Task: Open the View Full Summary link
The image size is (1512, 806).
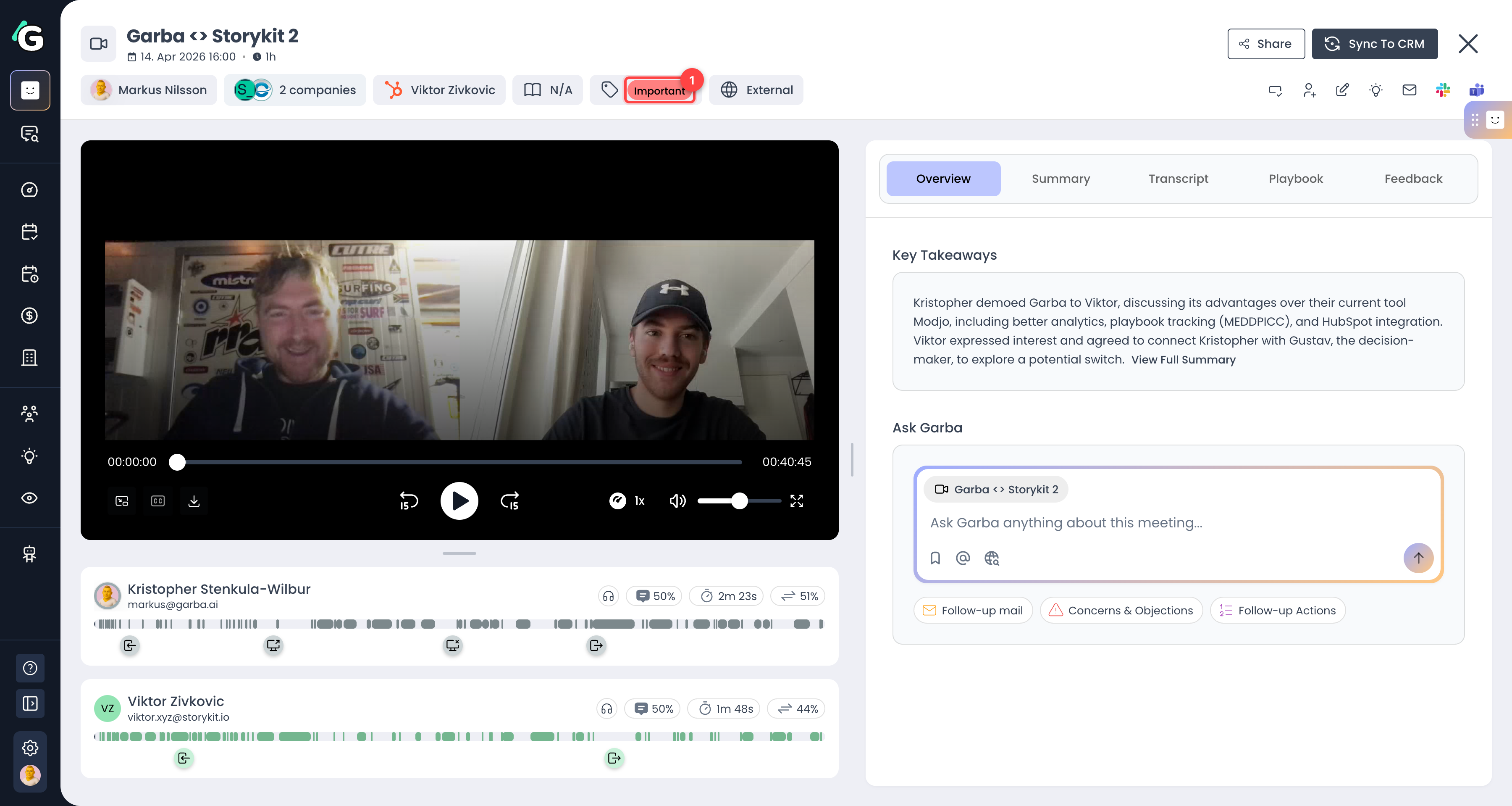Action: [1183, 360]
